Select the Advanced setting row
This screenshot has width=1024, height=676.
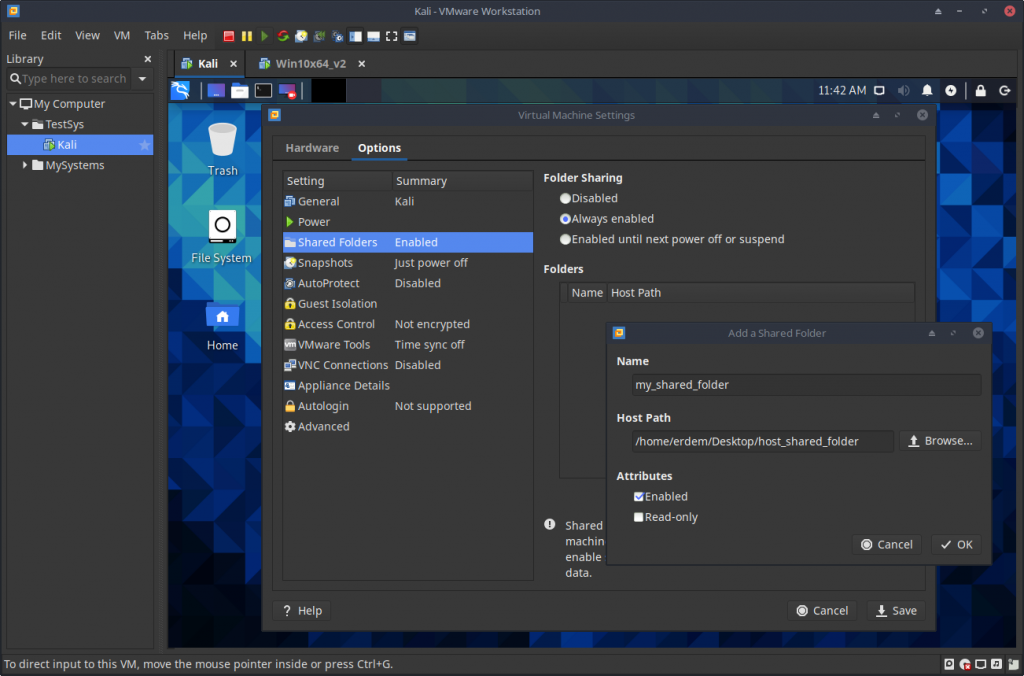tap(408, 427)
